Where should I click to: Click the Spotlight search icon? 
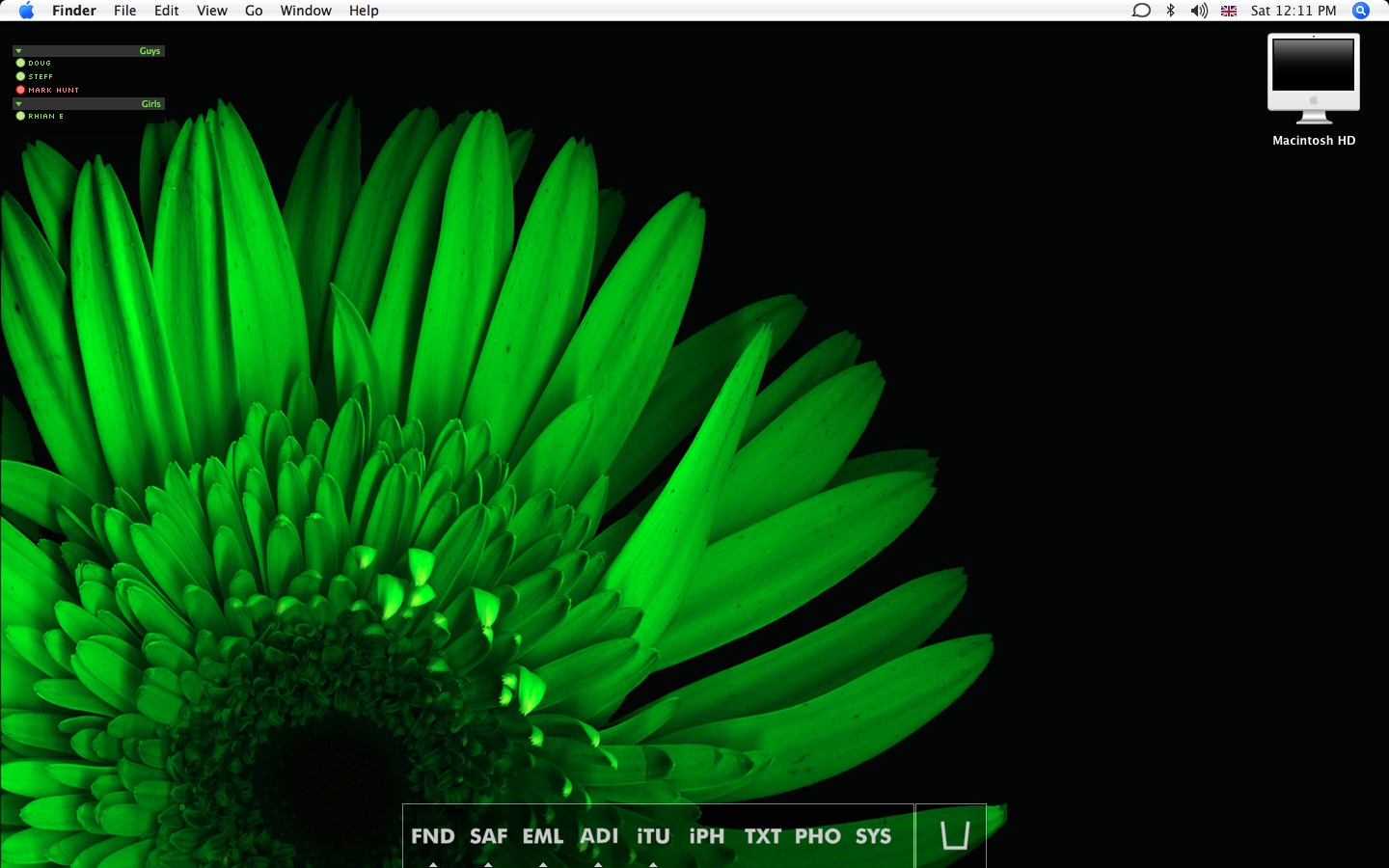tap(1361, 11)
